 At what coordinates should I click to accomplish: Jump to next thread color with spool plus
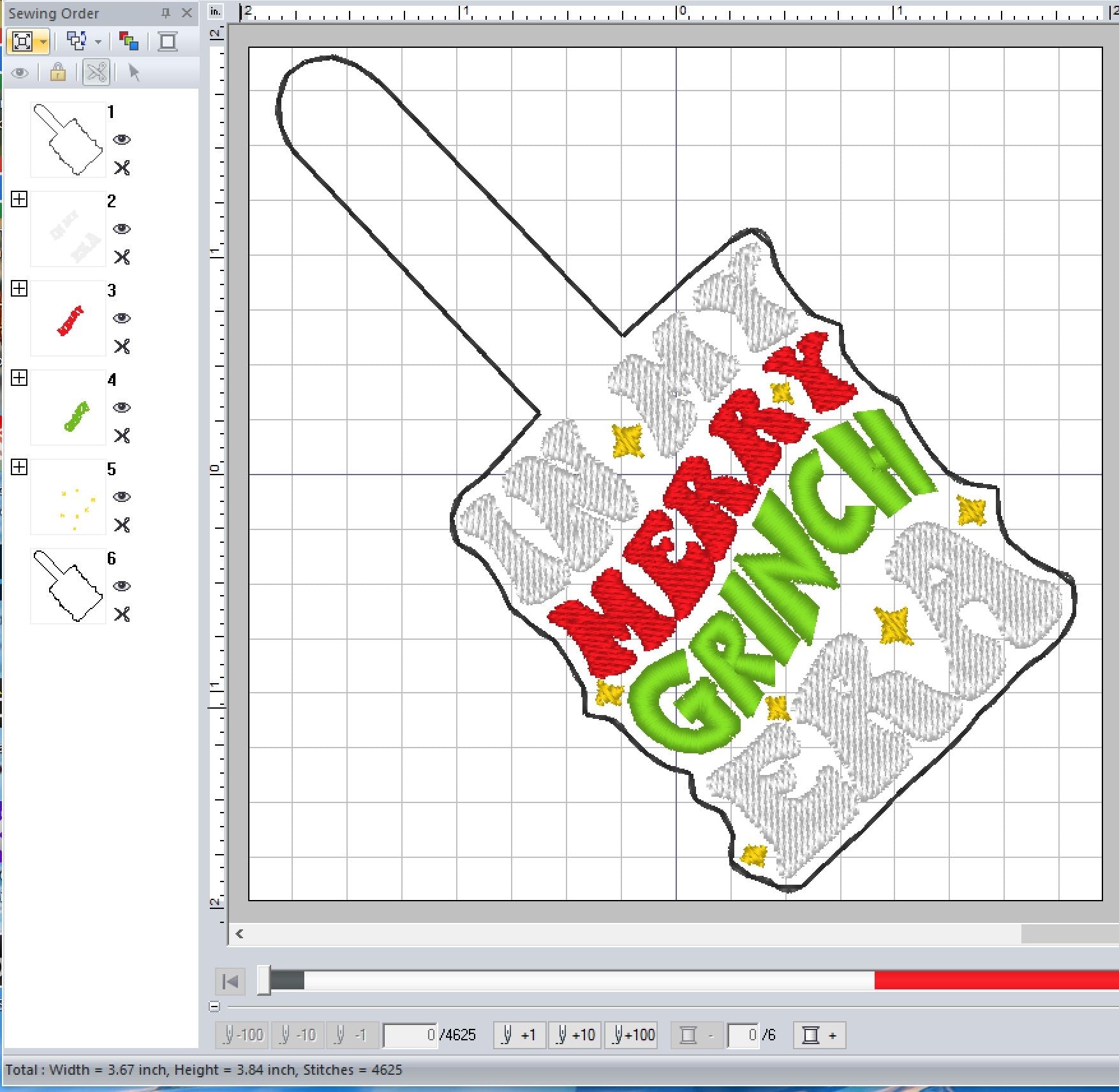coord(819,1035)
